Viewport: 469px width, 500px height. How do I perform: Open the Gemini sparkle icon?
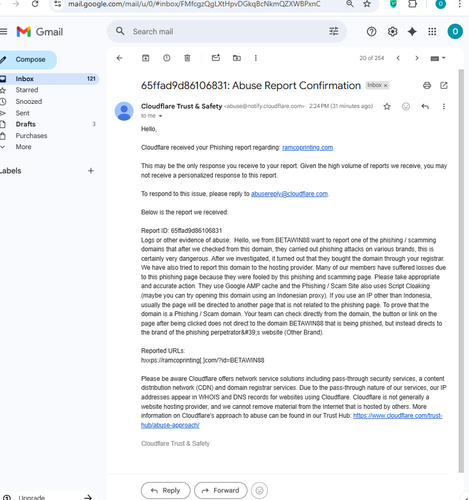tap(412, 32)
